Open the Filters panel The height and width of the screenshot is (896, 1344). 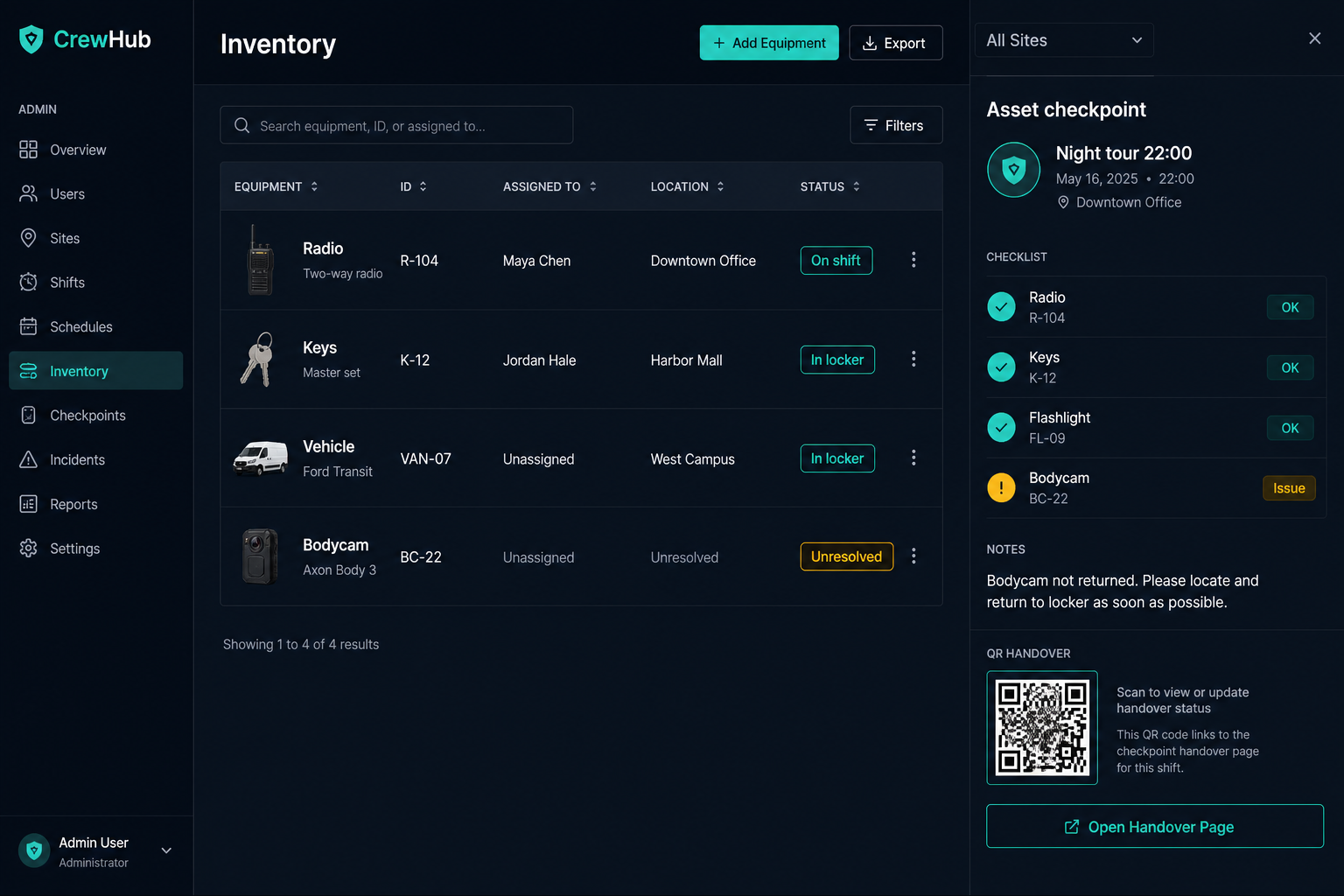click(896, 125)
